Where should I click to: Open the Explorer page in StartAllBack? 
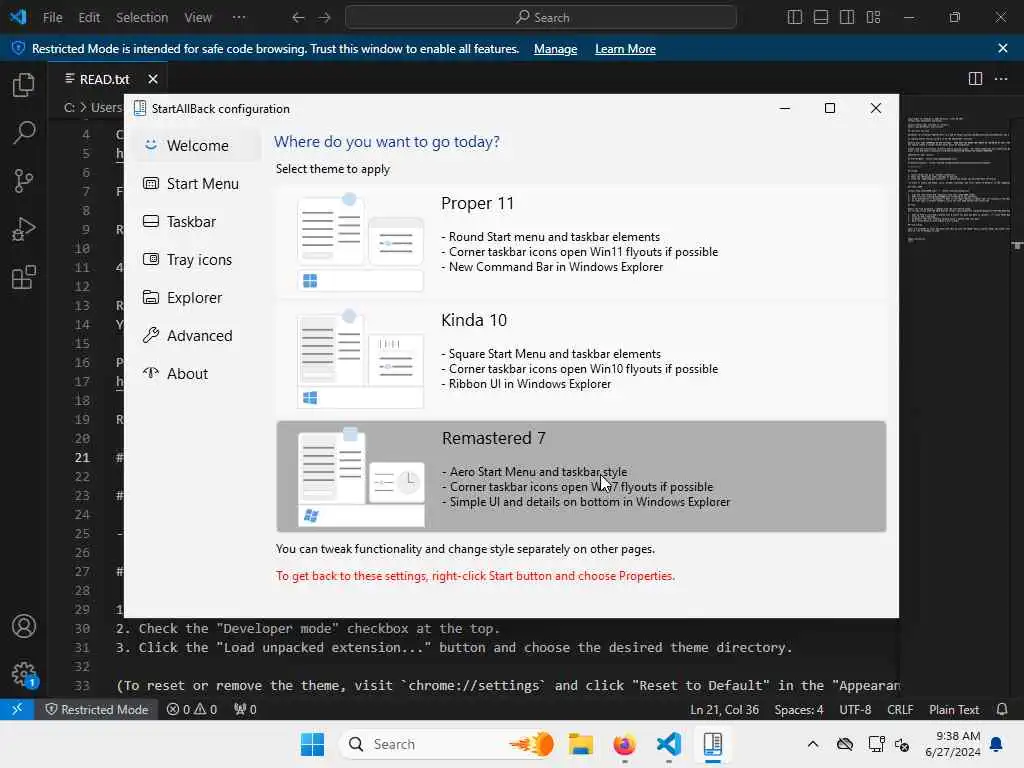pyautogui.click(x=198, y=297)
